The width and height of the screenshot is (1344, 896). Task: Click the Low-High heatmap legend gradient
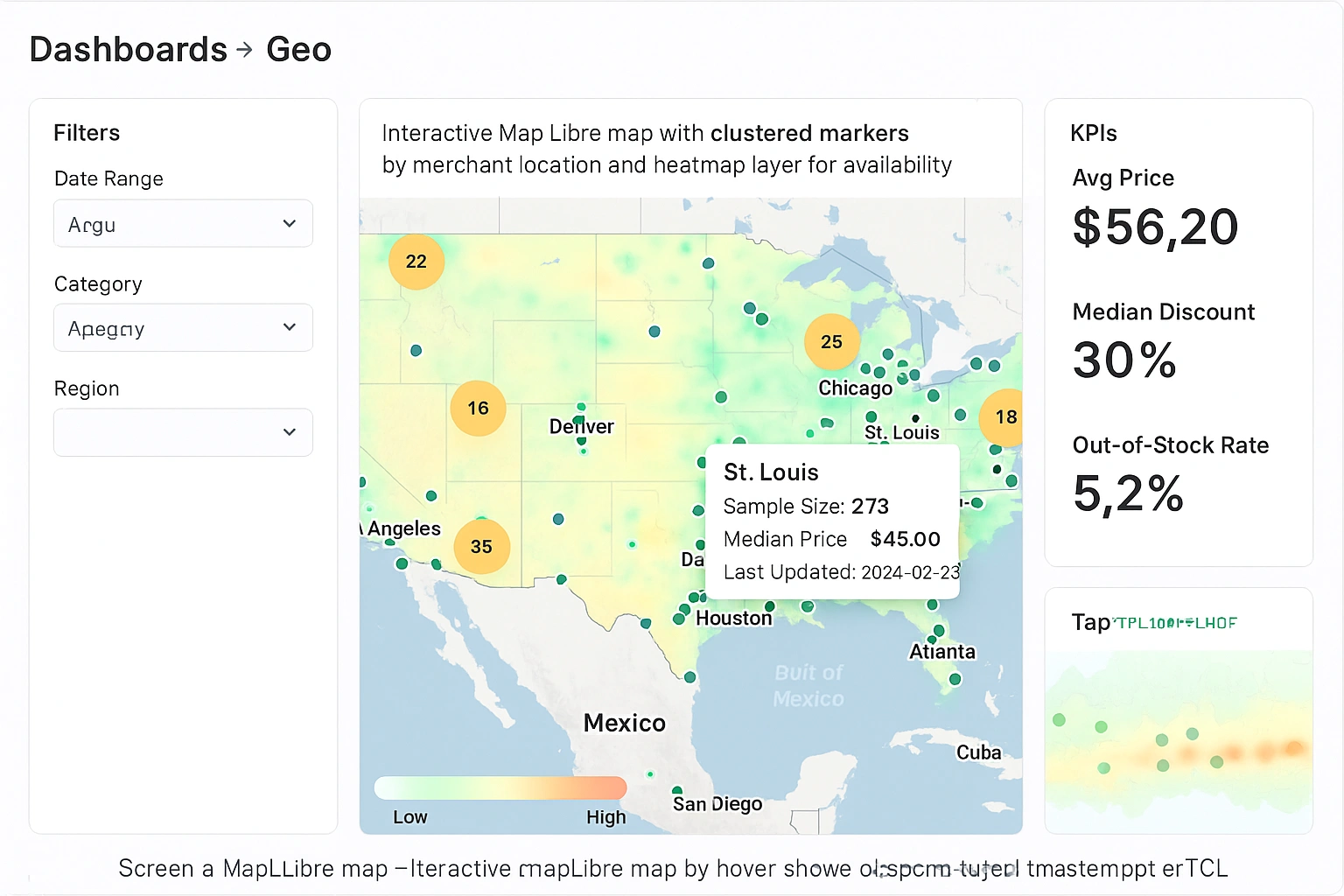500,787
